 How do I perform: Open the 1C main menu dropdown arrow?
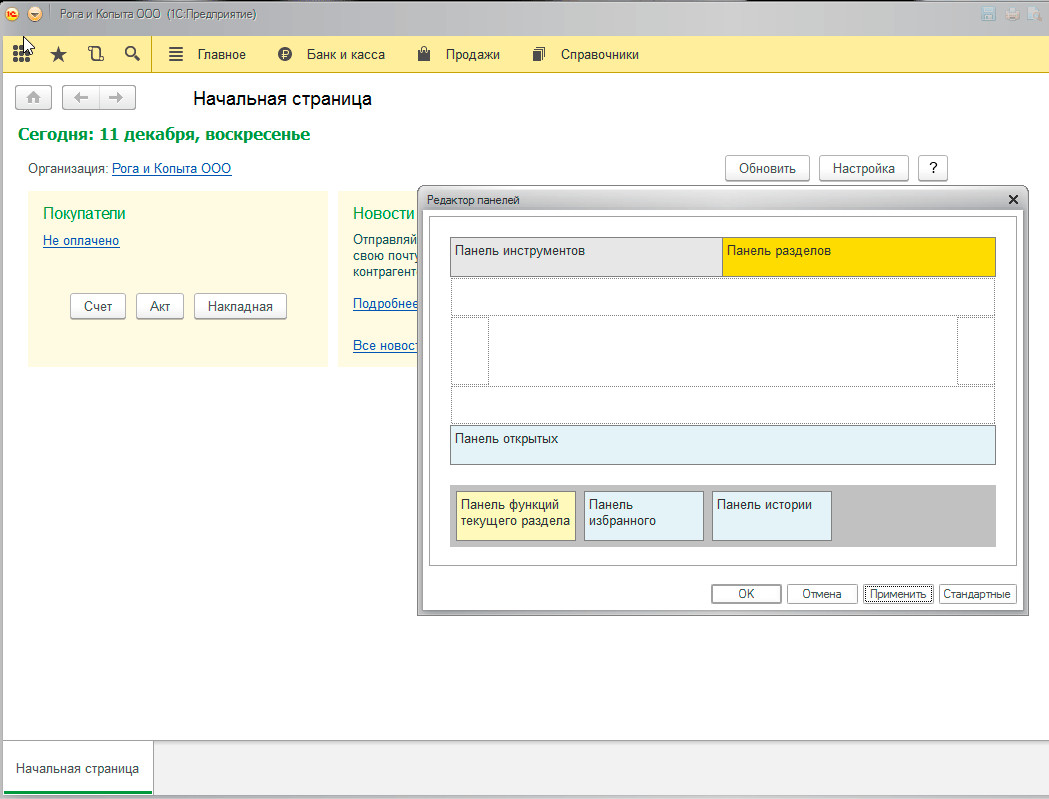pos(35,14)
